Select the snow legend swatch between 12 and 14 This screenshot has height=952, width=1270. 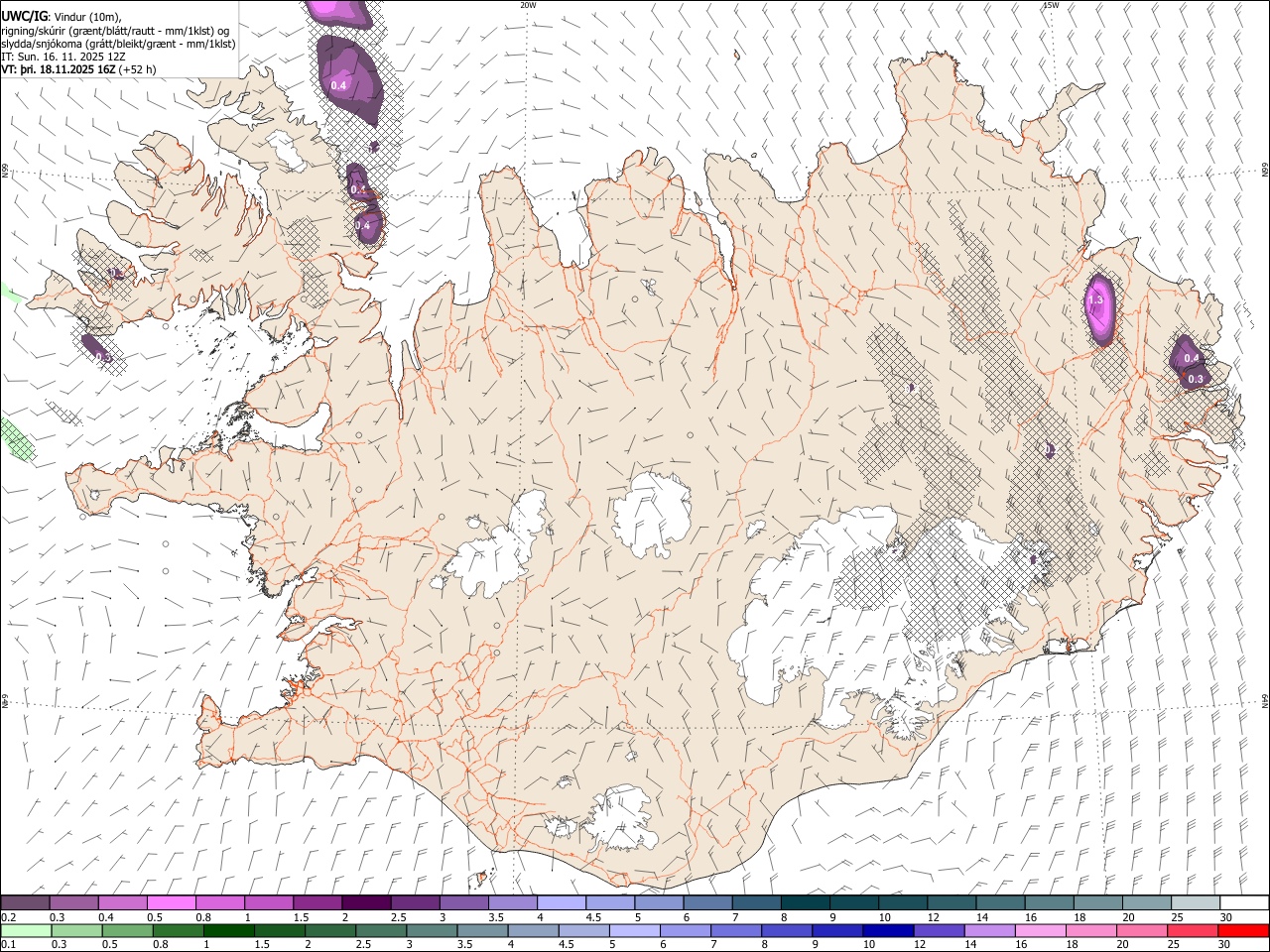coord(951,903)
